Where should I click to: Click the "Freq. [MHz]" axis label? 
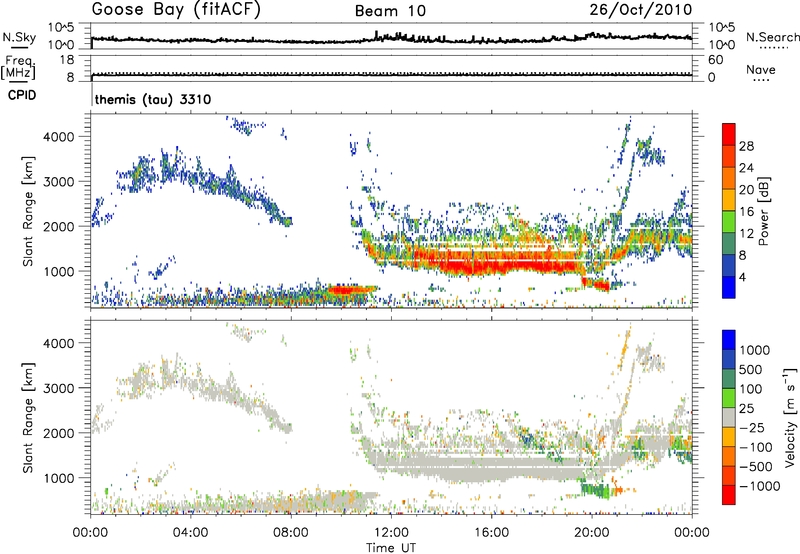(19, 68)
